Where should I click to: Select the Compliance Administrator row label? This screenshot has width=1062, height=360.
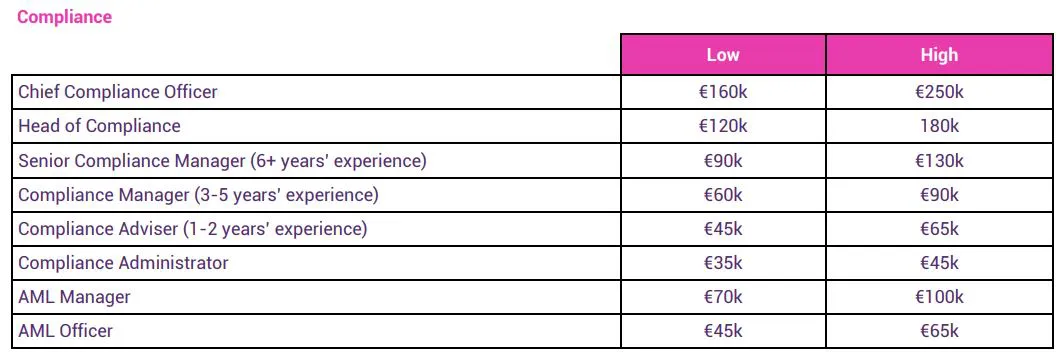[123, 263]
